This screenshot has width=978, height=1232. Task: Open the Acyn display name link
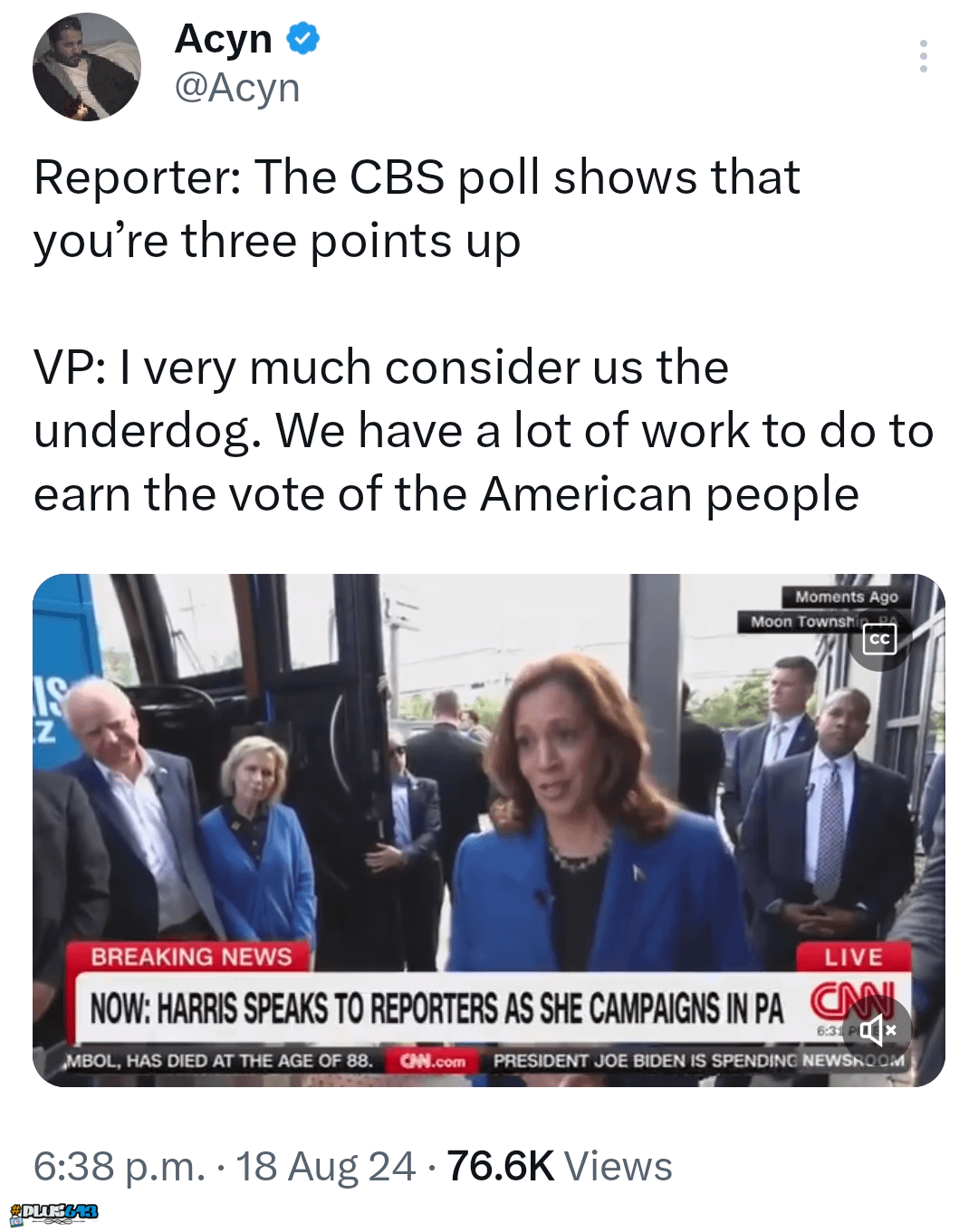coord(224,39)
